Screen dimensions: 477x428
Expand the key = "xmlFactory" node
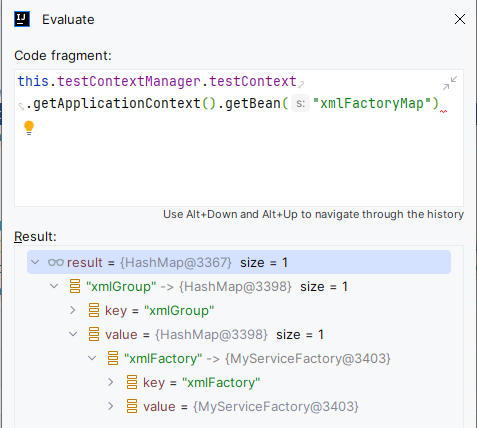pyautogui.click(x=111, y=382)
